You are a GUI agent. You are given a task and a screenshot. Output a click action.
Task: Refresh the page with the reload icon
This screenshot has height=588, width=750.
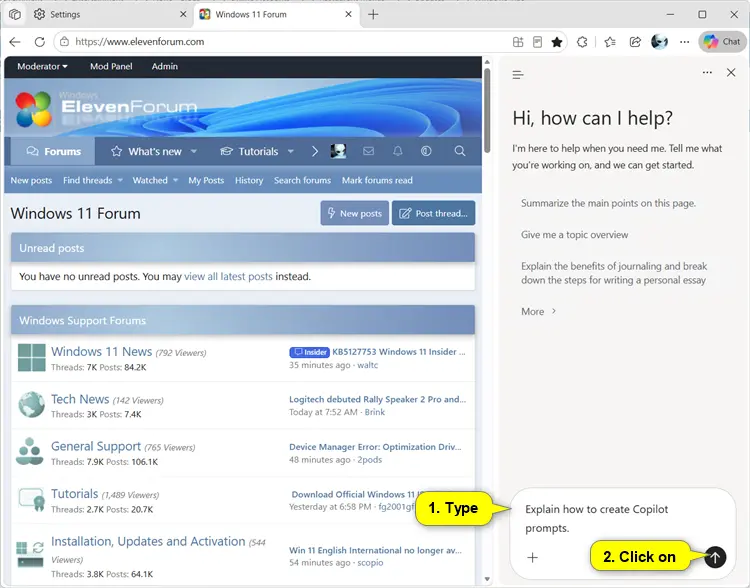pyautogui.click(x=40, y=42)
